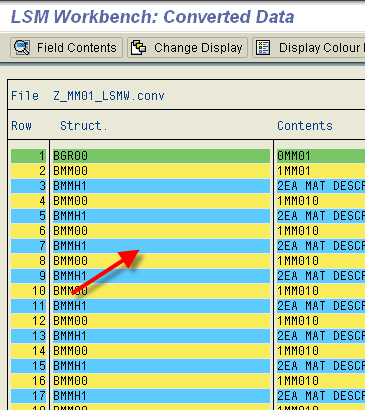
Task: Click the Contents column header
Action: pyautogui.click(x=305, y=126)
